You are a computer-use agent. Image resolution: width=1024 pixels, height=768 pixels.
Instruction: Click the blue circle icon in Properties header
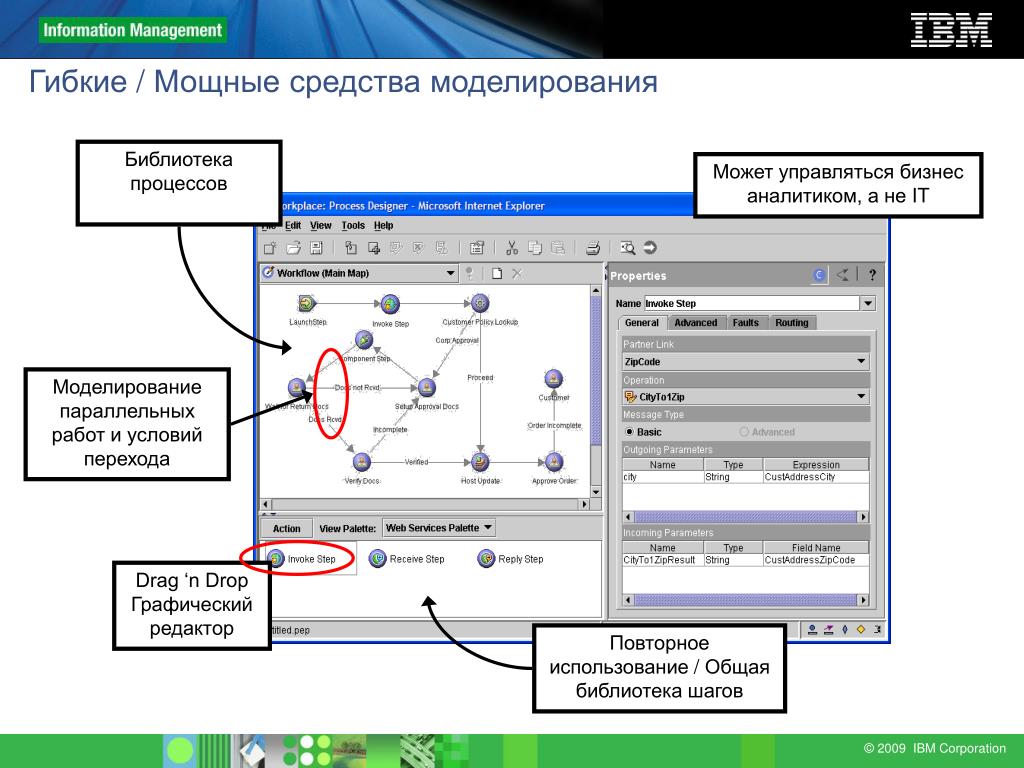(819, 275)
